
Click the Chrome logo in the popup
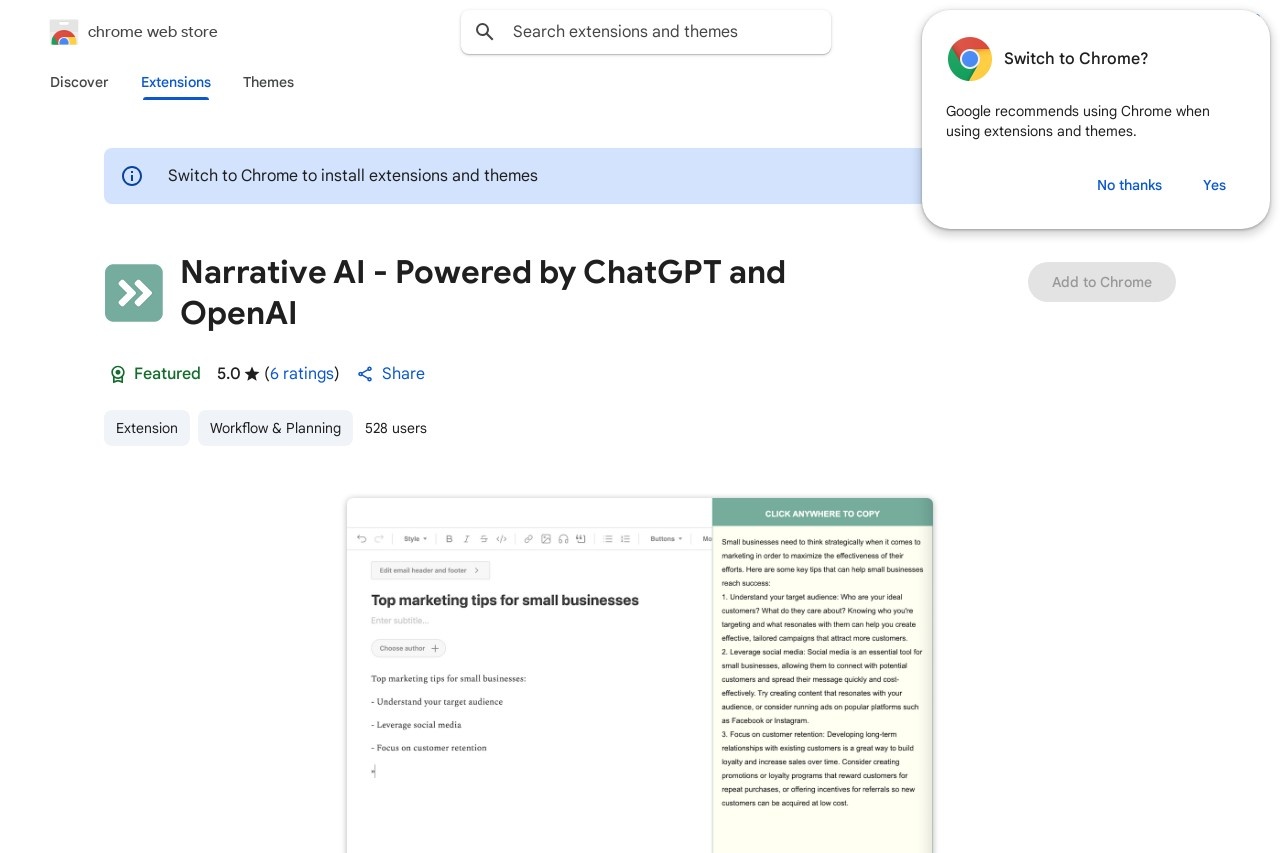click(969, 59)
